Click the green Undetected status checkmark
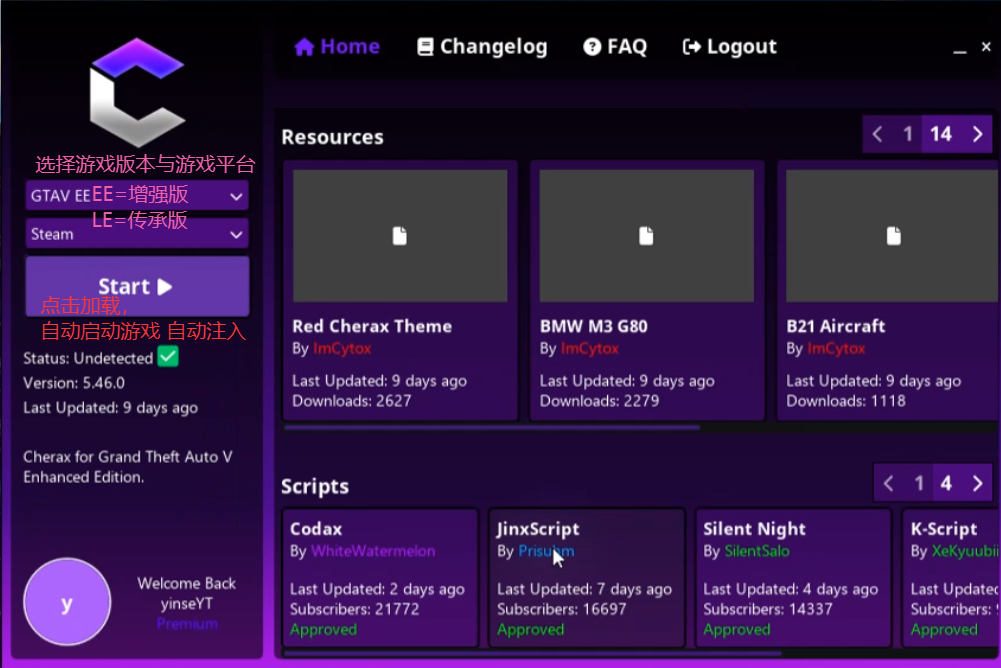The height and width of the screenshot is (668, 1001). click(x=168, y=357)
